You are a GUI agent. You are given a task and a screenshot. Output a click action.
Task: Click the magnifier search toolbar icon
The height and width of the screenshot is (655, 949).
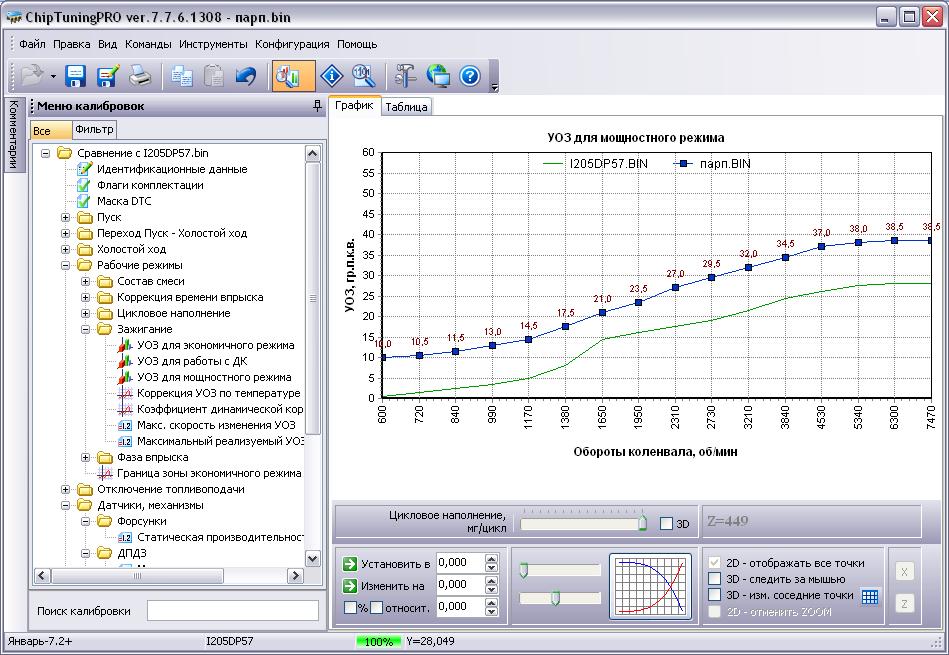tap(363, 76)
